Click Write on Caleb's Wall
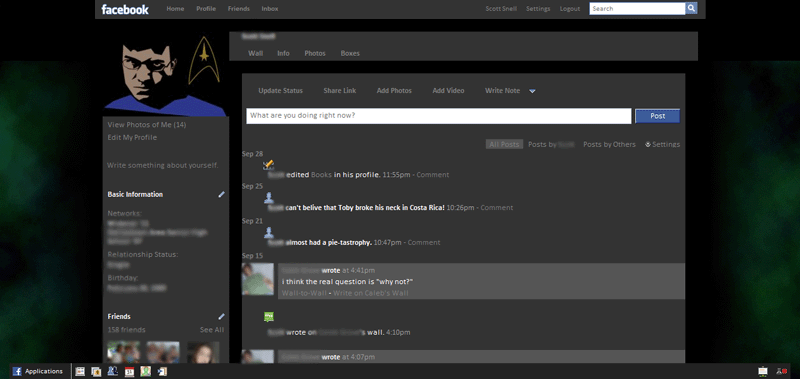The width and height of the screenshot is (800, 379). 371,293
